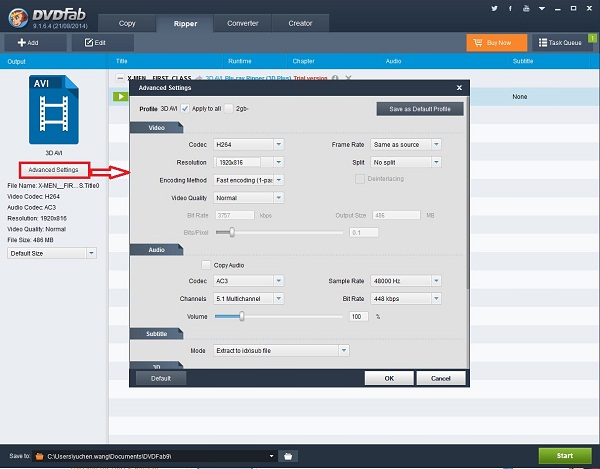Open the audio Codec AC3 dropdown
The width and height of the screenshot is (600, 469).
[x=248, y=281]
